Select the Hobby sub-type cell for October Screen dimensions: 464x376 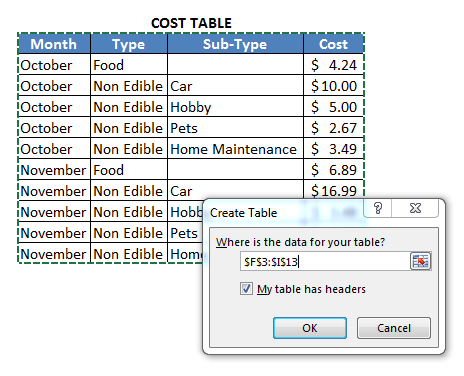pyautogui.click(x=235, y=107)
